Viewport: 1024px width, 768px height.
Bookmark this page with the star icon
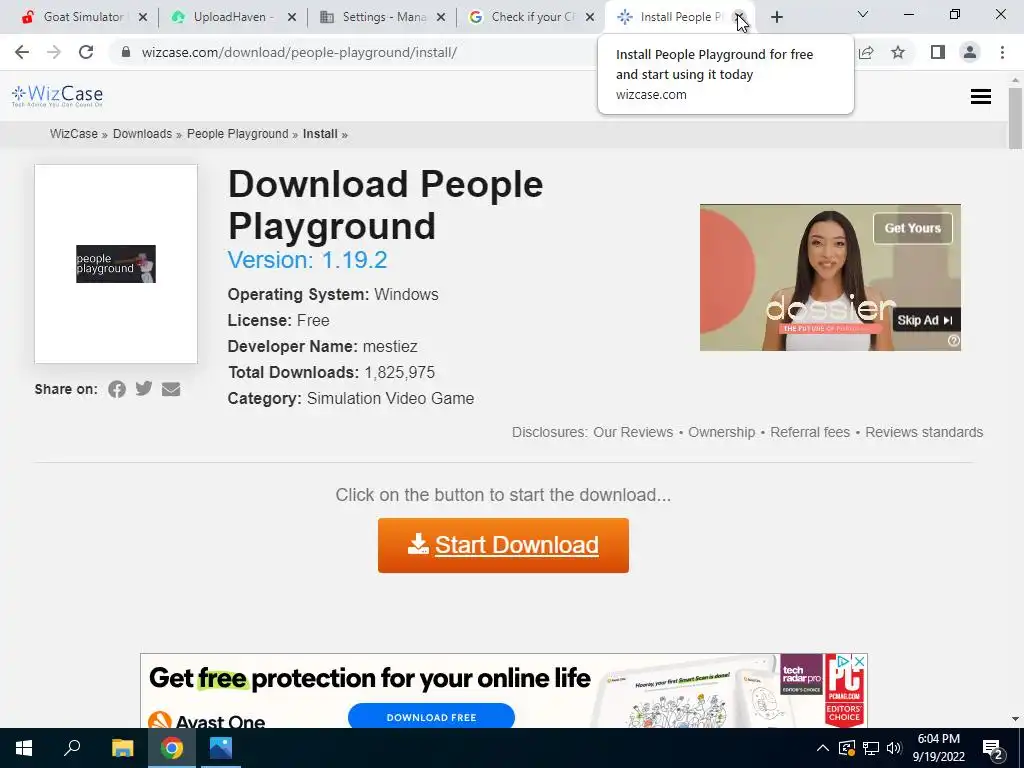[898, 52]
